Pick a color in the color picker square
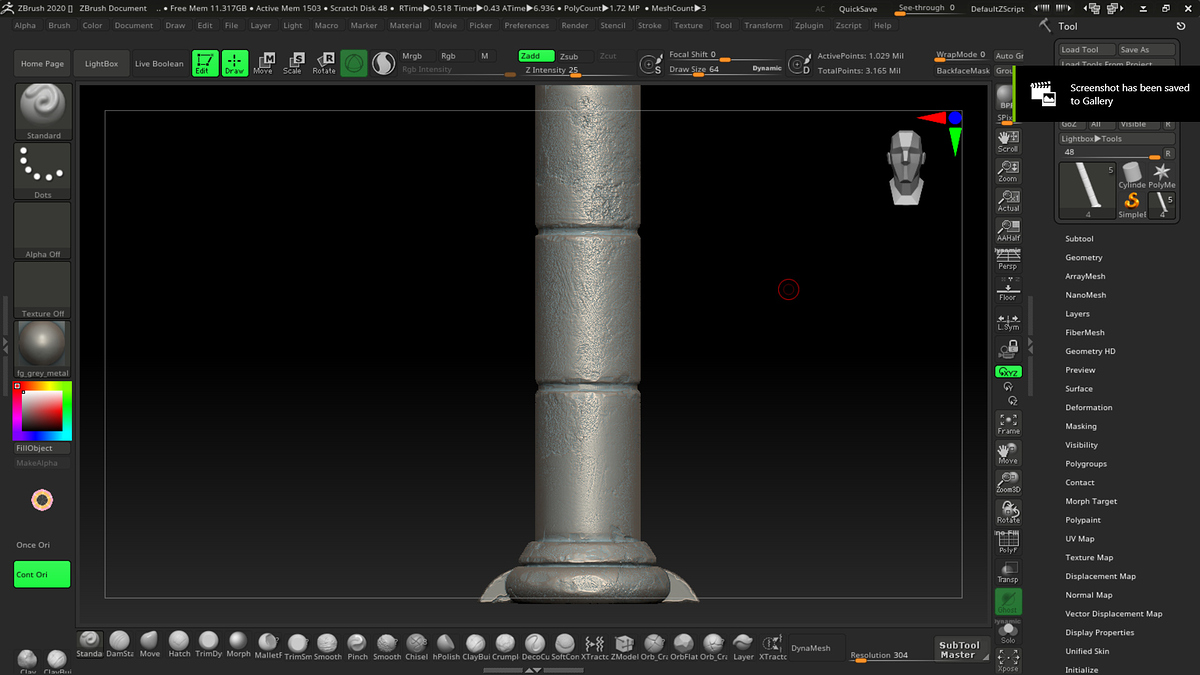 42,410
